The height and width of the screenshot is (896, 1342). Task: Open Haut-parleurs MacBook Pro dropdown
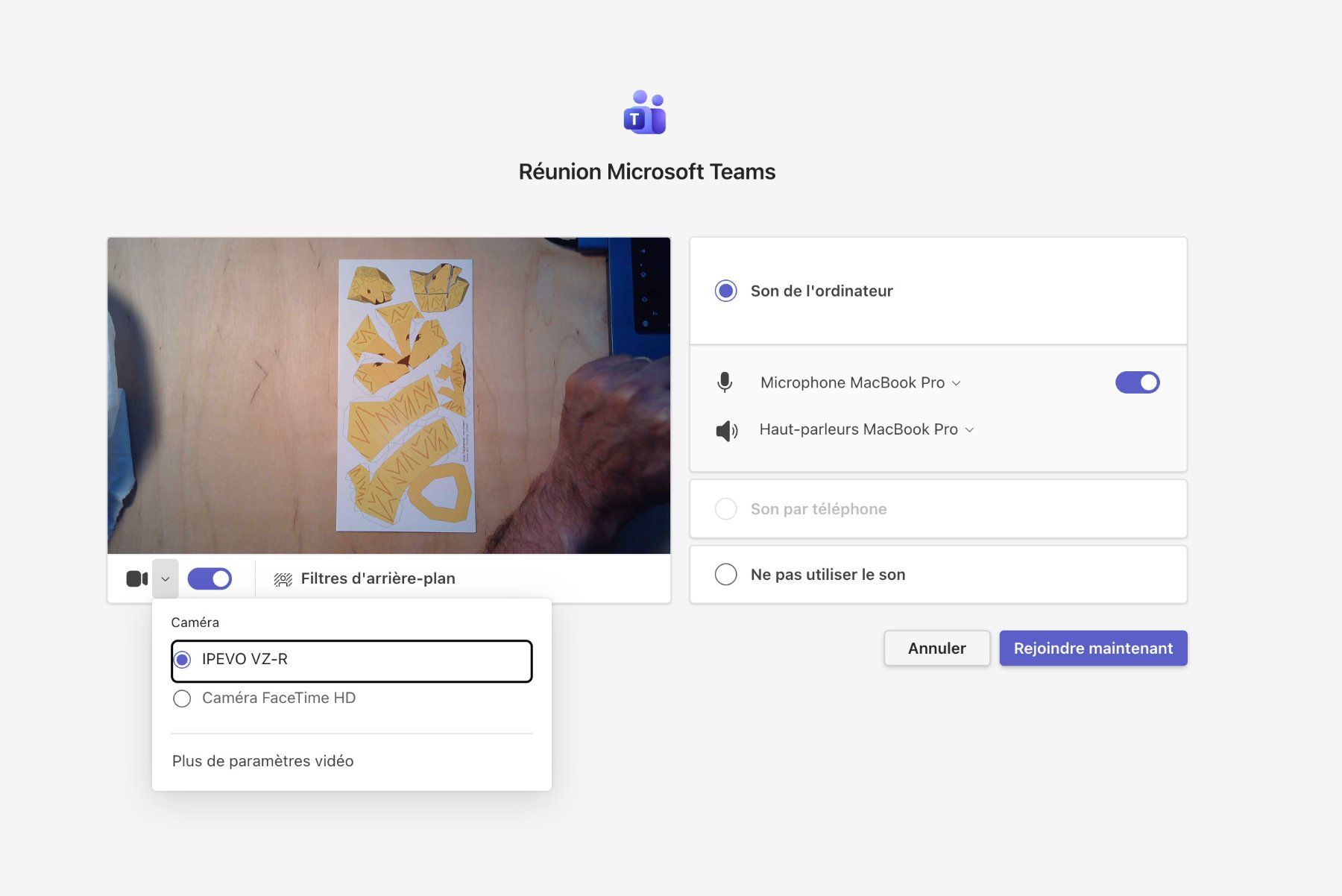click(x=866, y=429)
